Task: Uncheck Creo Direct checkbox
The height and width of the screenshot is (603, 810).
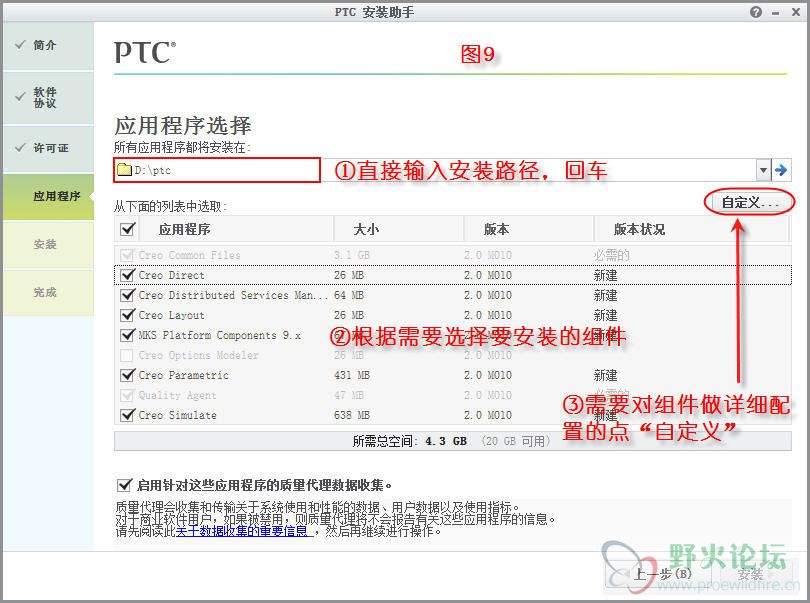Action: (x=128, y=275)
